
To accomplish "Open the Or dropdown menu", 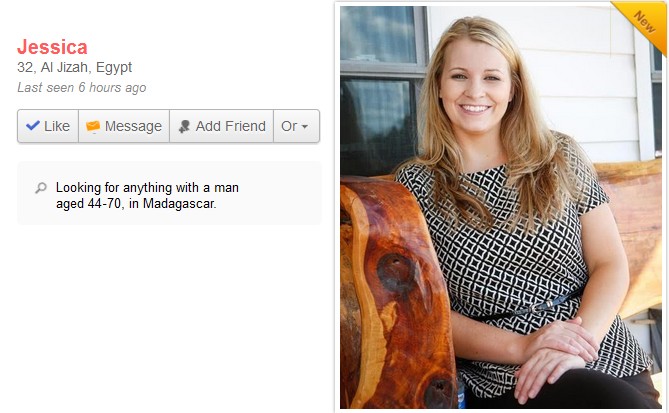I will (x=296, y=126).
